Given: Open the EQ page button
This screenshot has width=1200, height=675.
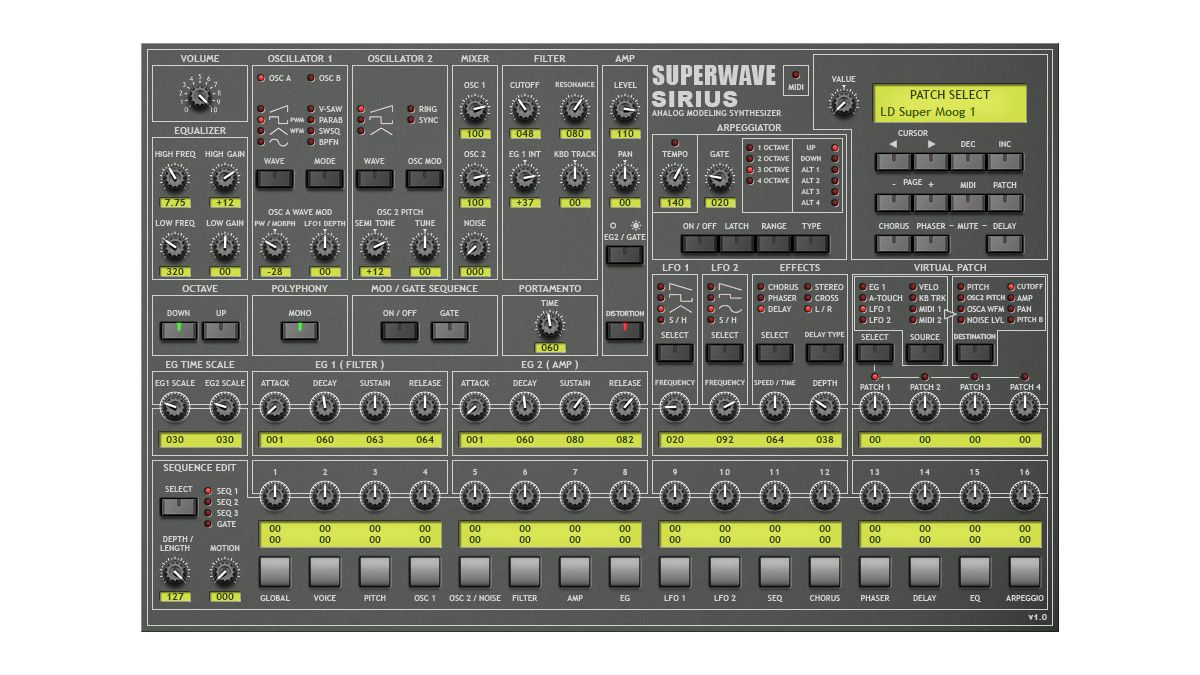Looking at the screenshot, I should click(975, 572).
